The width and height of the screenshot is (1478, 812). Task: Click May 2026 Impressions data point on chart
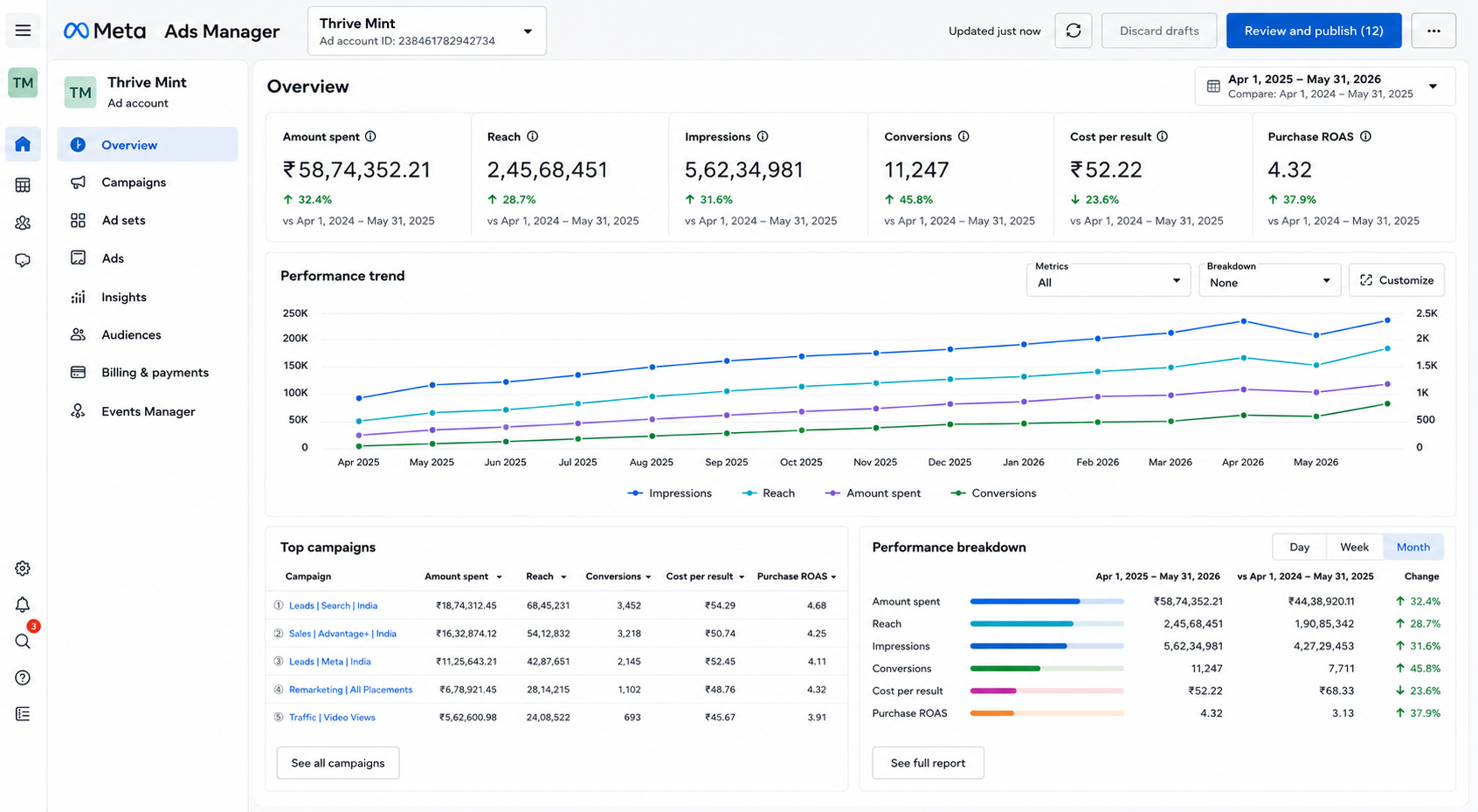1316,335
